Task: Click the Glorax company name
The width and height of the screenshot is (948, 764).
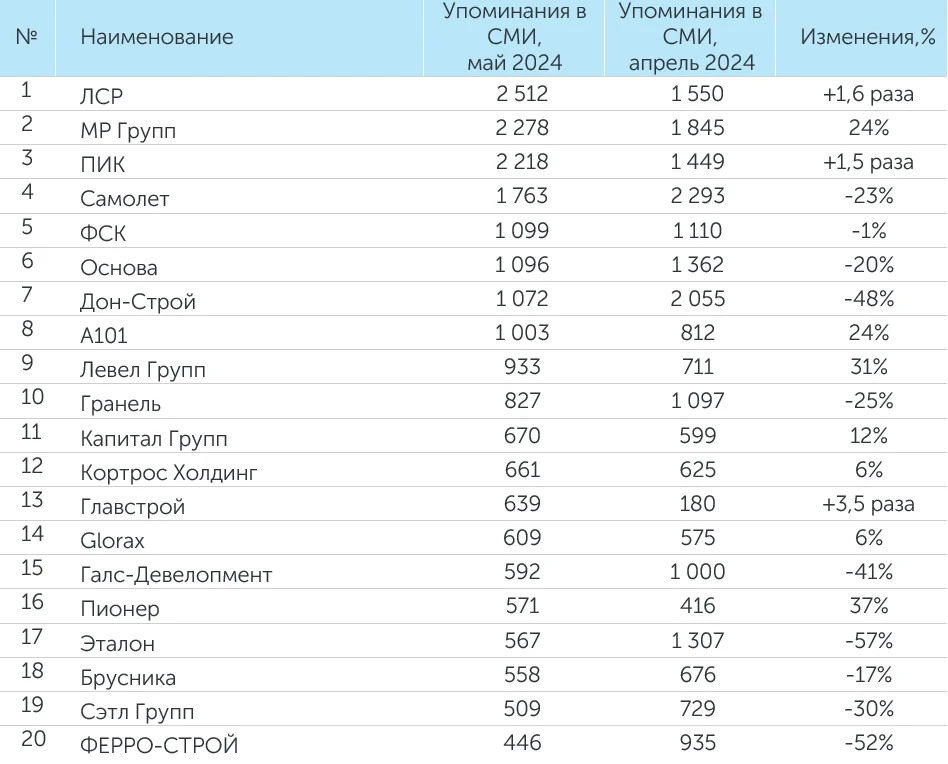Action: click(113, 541)
